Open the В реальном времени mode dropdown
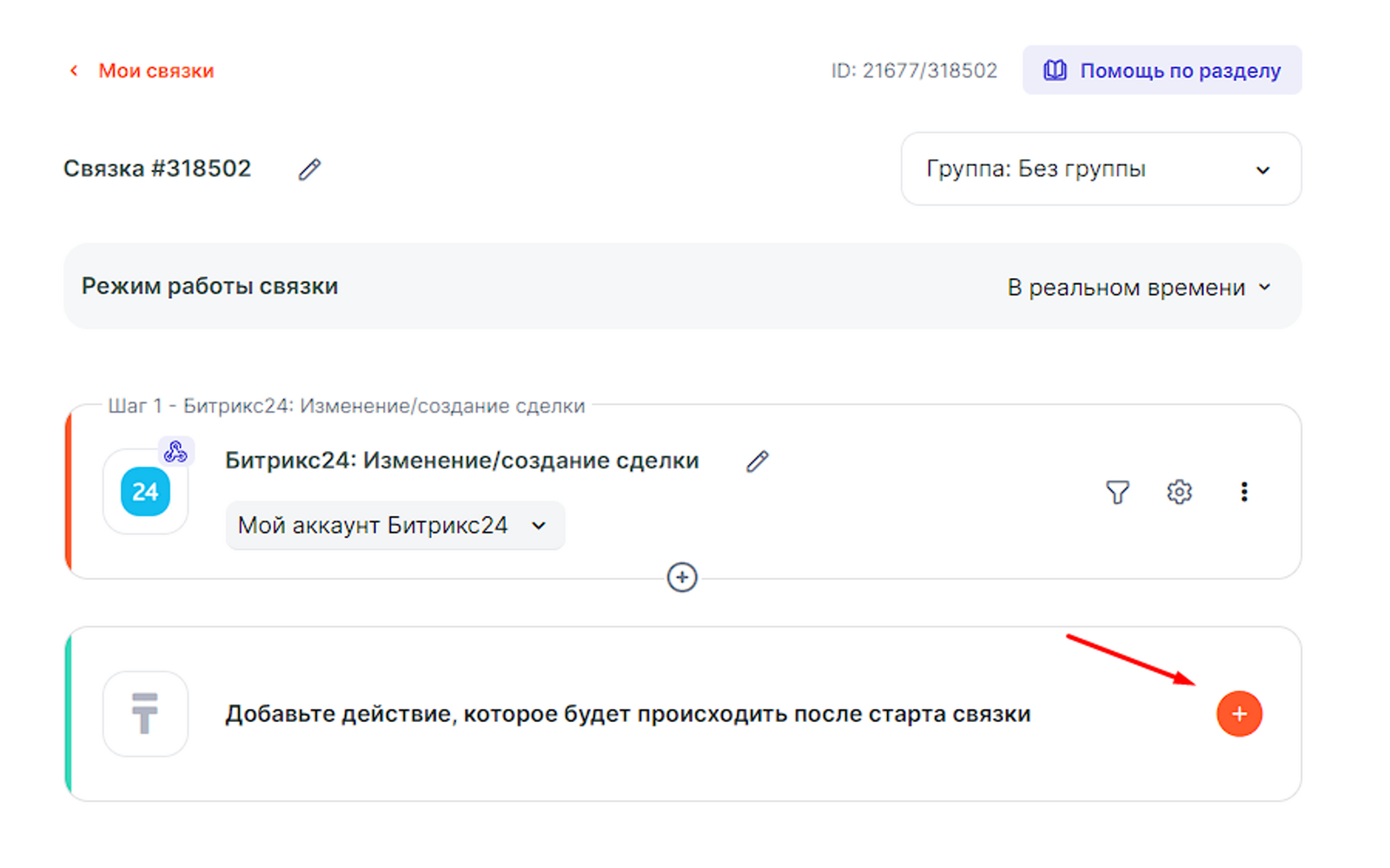The width and height of the screenshot is (1390, 868). pyautogui.click(x=1138, y=288)
